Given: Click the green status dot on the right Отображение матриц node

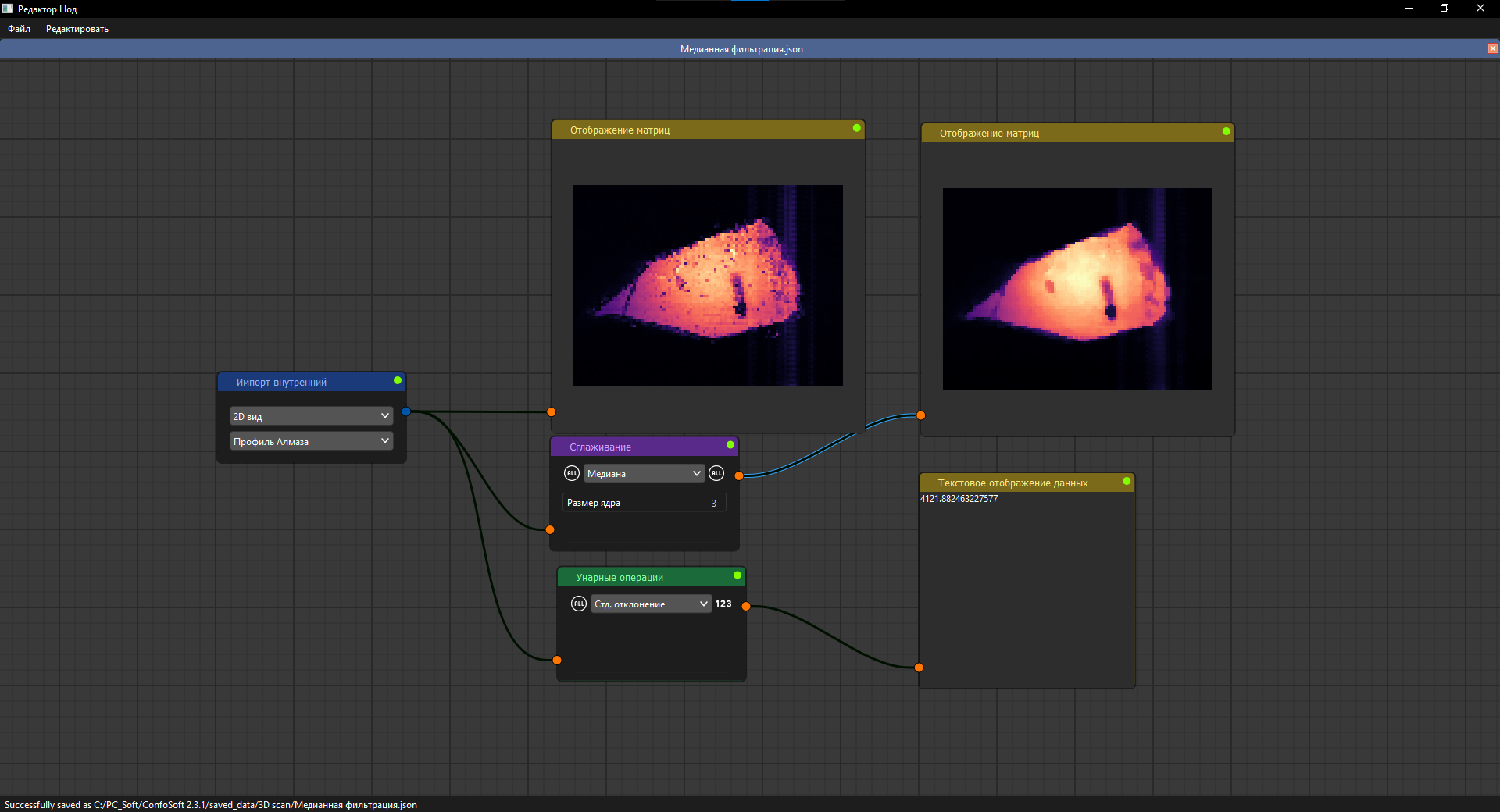Looking at the screenshot, I should click(1227, 131).
